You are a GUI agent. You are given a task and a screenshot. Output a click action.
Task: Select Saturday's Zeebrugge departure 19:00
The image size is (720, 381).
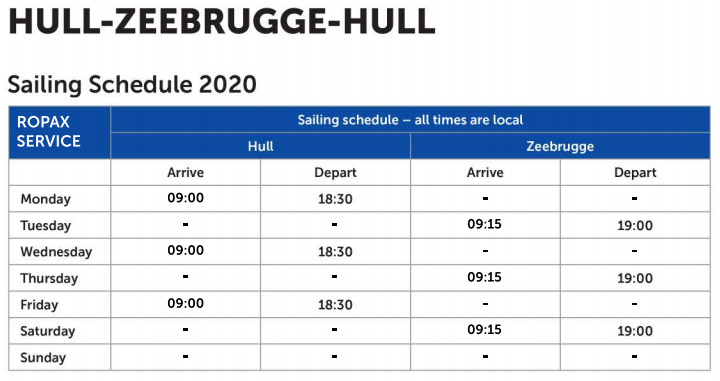635,331
